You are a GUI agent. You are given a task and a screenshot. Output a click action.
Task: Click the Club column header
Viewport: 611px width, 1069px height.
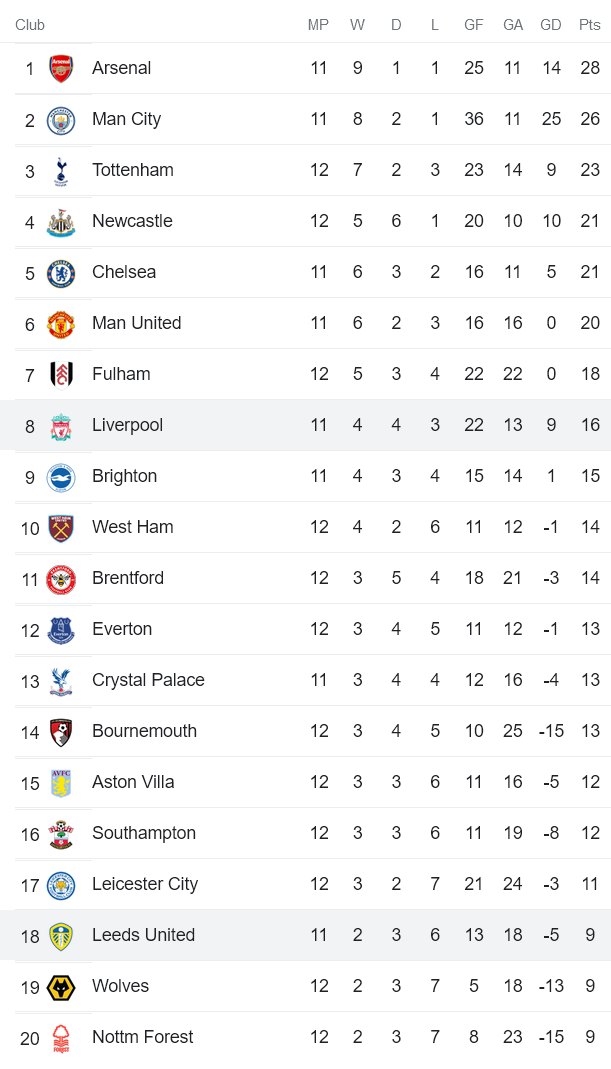coord(30,25)
